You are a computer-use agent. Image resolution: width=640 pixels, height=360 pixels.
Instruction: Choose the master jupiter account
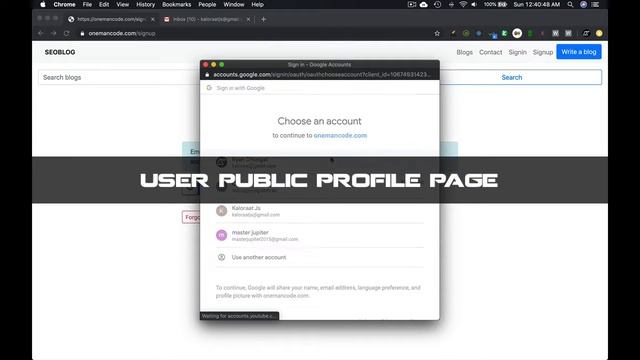pos(320,235)
